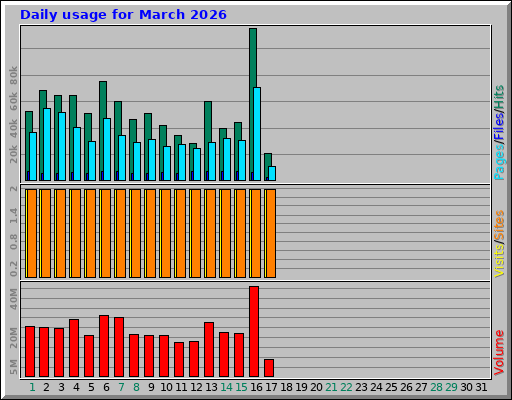
Task: Click day label 14 on the x-axis
Action: point(226,387)
